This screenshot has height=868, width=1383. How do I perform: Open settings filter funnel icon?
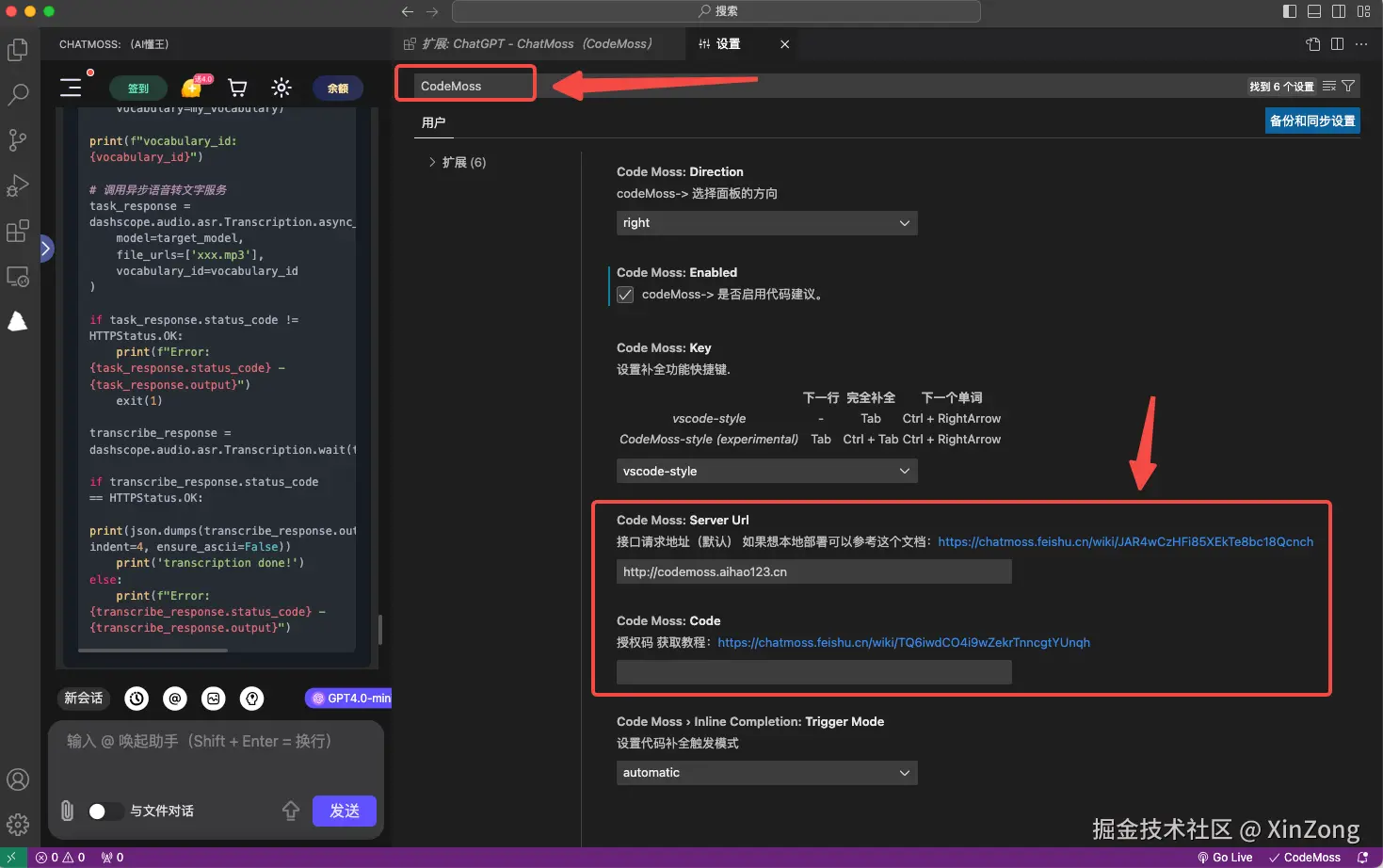tap(1348, 86)
